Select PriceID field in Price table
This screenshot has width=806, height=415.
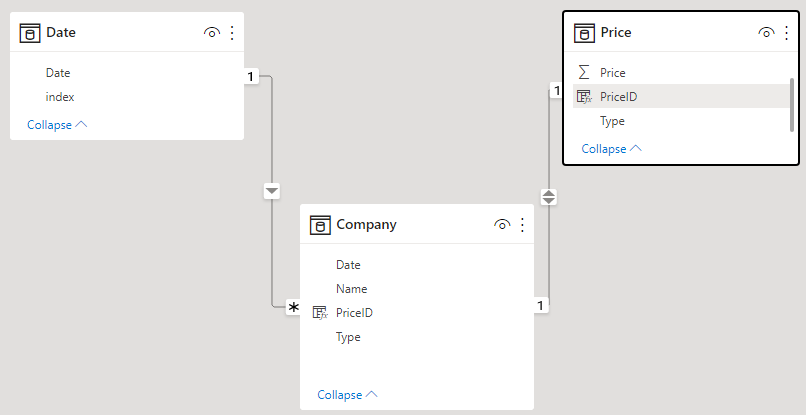682,96
